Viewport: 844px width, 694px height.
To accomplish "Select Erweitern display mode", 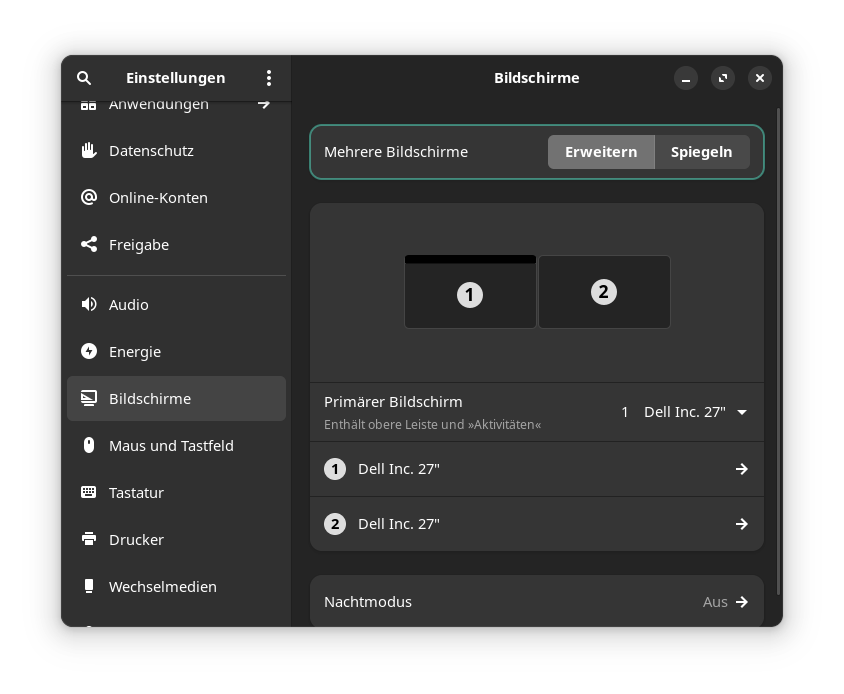I will coord(601,152).
